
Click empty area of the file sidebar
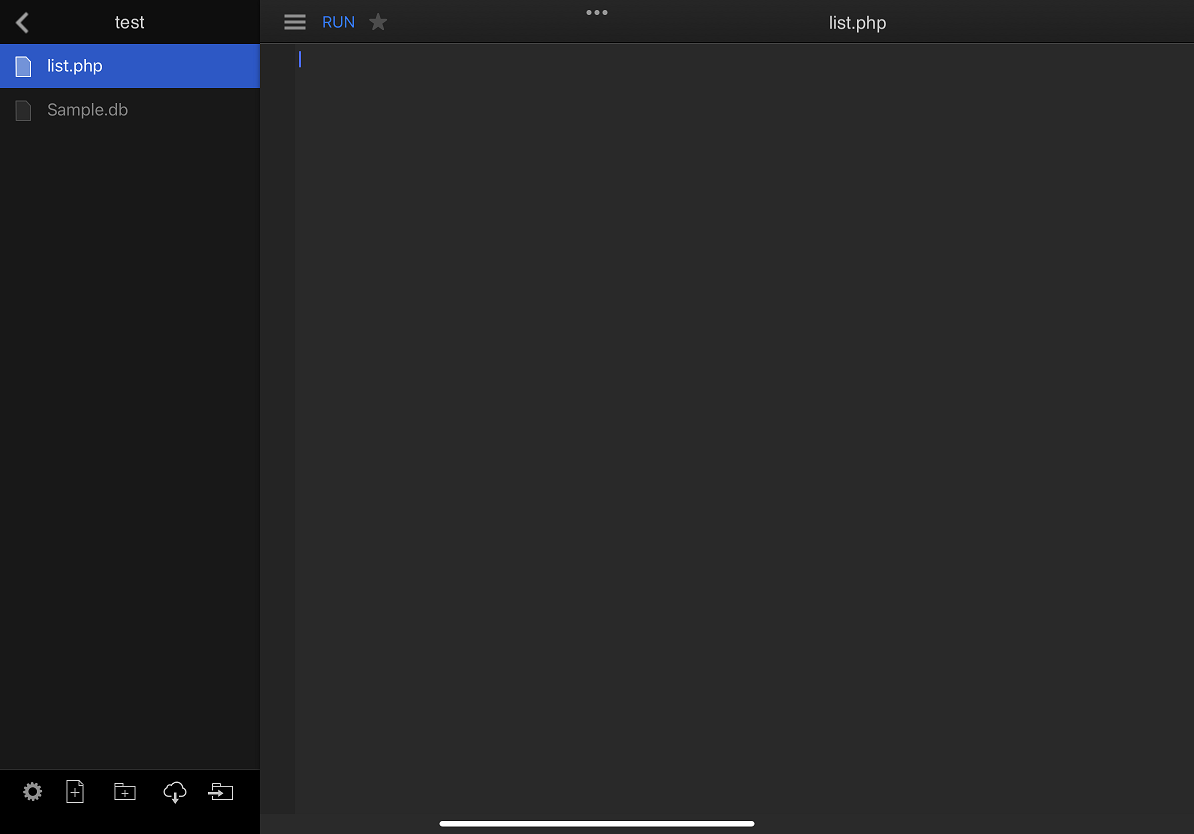130,450
